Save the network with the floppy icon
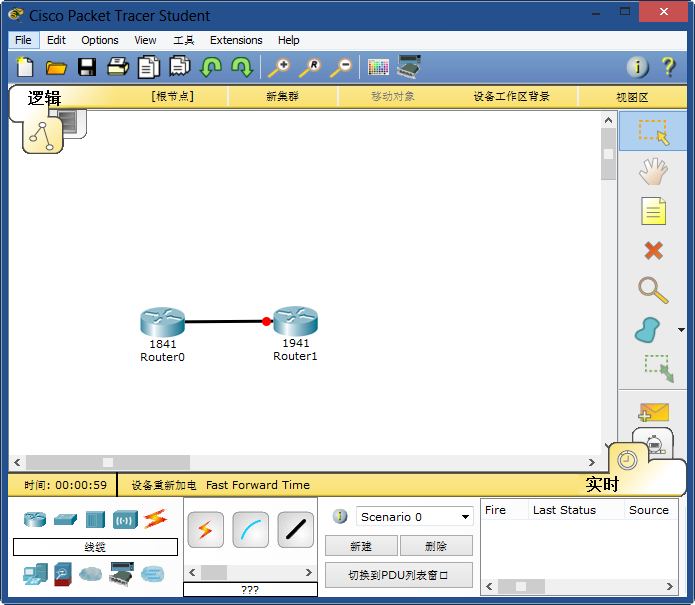The width and height of the screenshot is (695, 605). (87, 67)
